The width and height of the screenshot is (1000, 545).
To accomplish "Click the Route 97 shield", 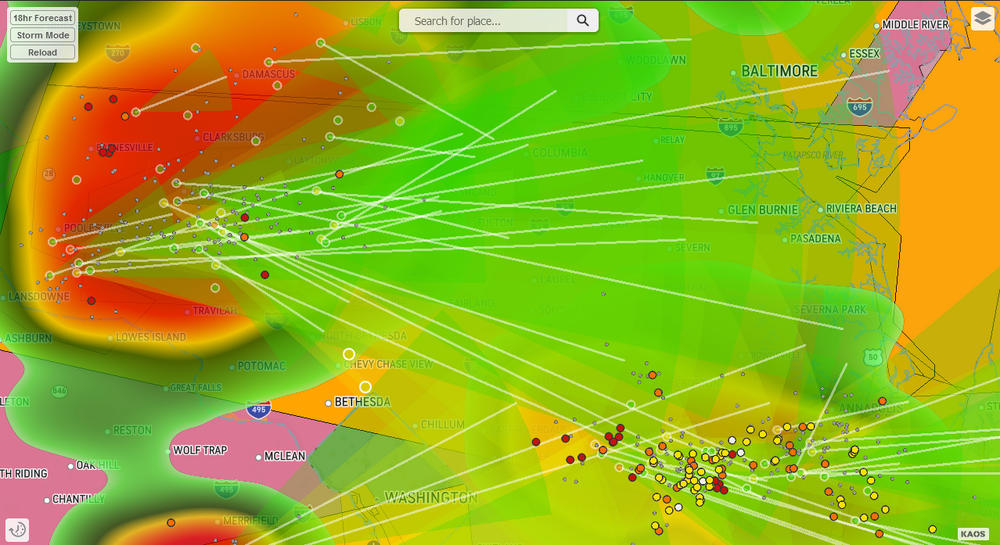I will (715, 175).
